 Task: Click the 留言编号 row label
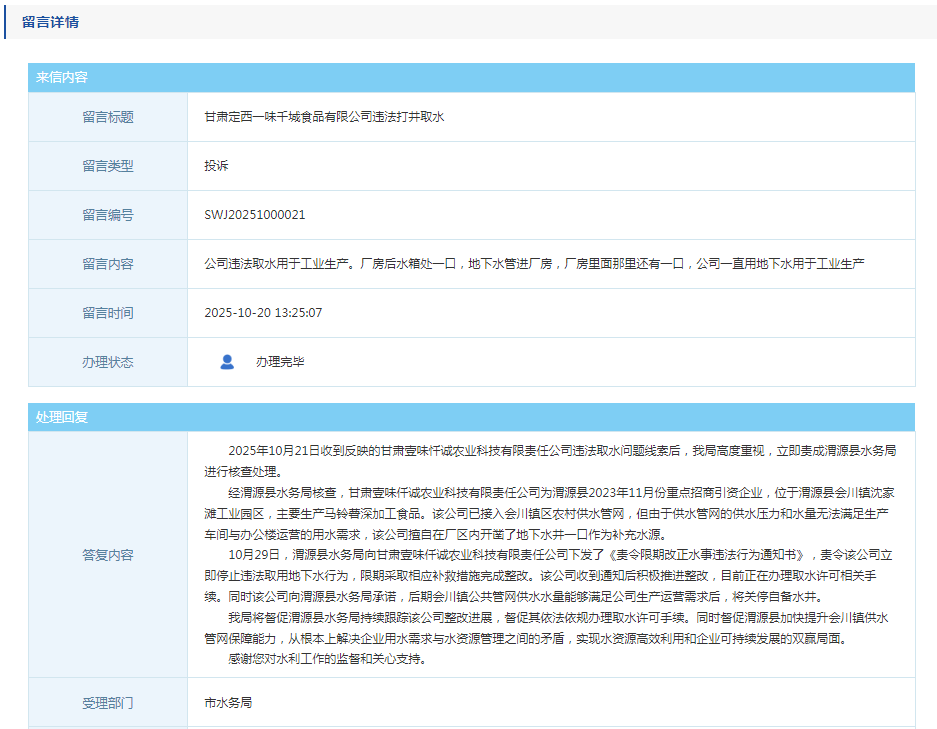pos(108,215)
